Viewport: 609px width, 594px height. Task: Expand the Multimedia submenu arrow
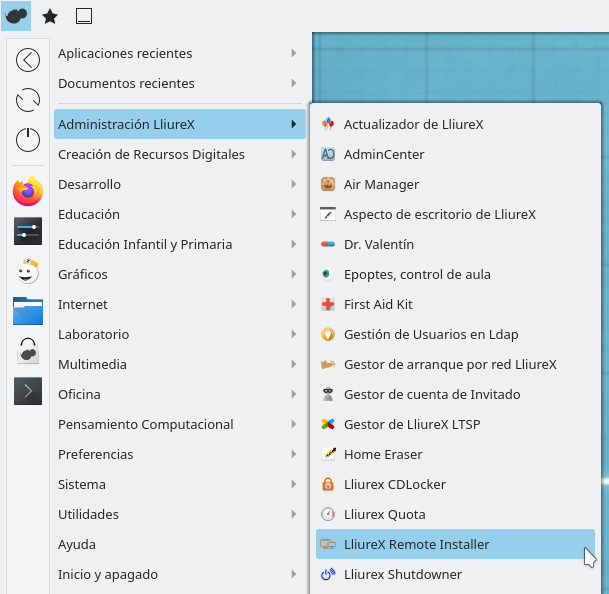pos(293,364)
